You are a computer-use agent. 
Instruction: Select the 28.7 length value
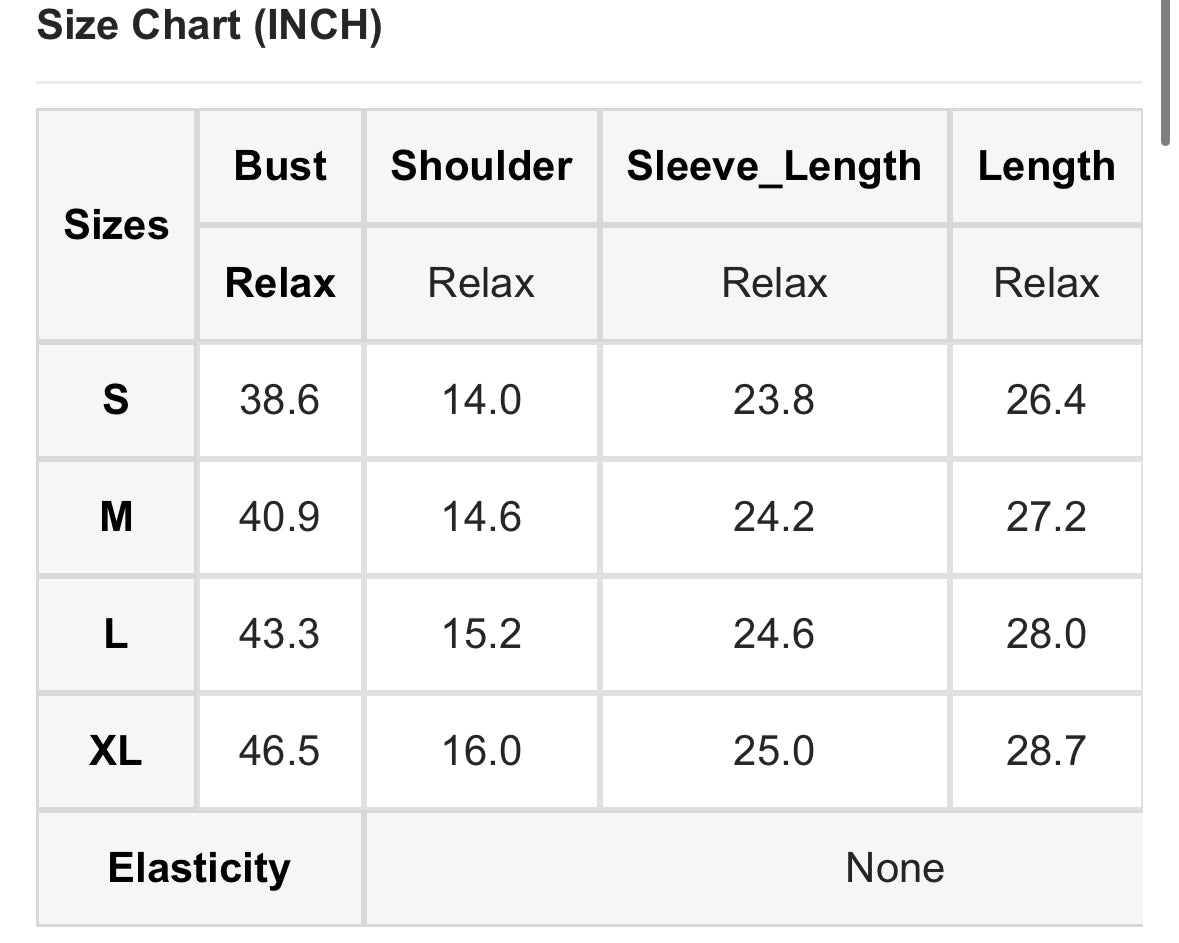tap(1046, 751)
